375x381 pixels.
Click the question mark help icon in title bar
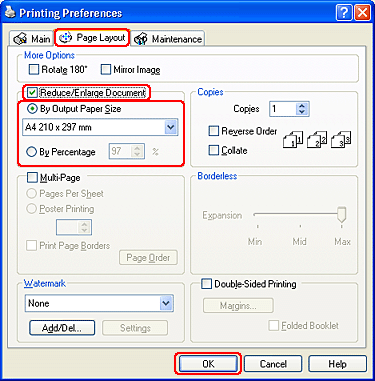[x=344, y=13]
